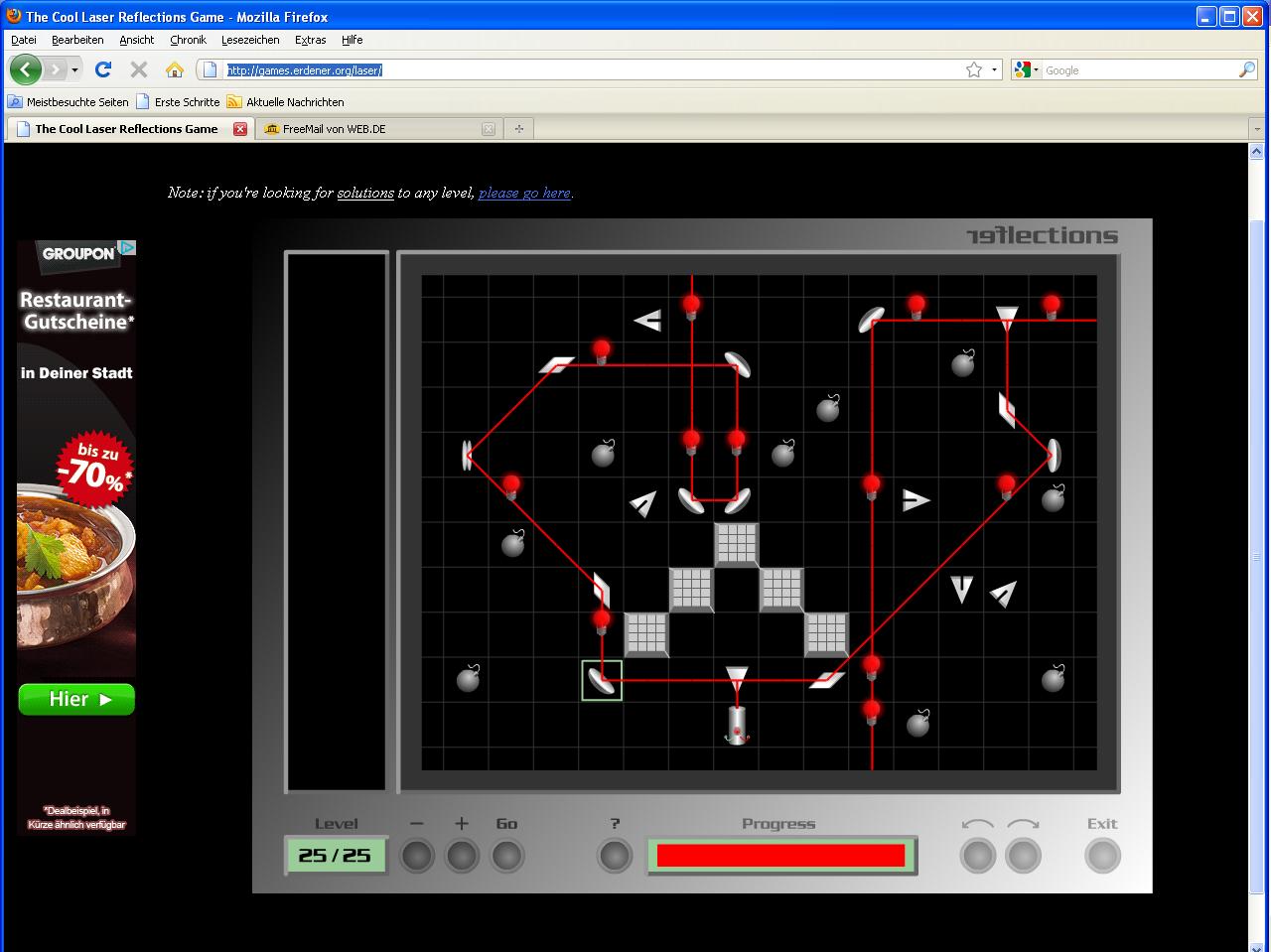Reload the page with the refresh icon
Viewport: 1271px width, 952px height.
[102, 69]
